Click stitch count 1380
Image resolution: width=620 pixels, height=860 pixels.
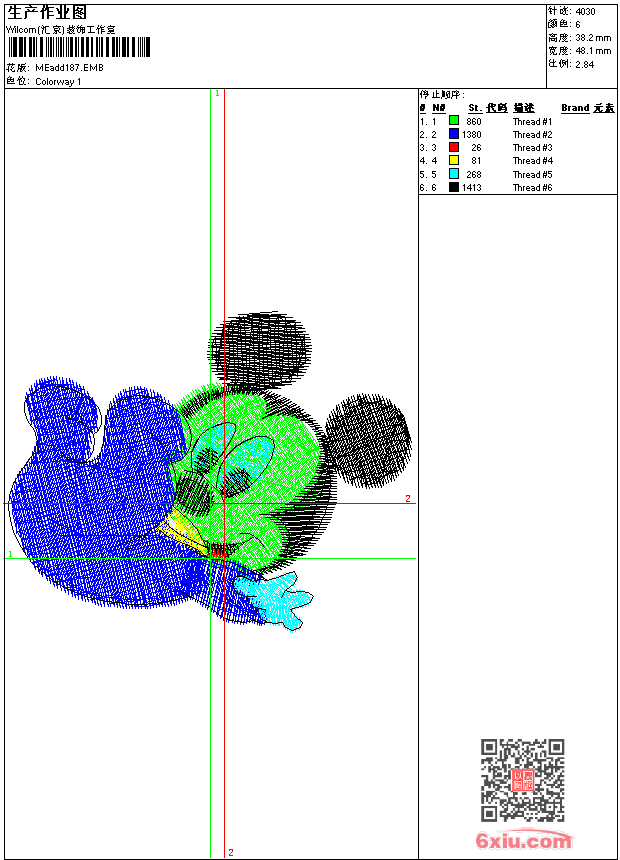point(471,134)
